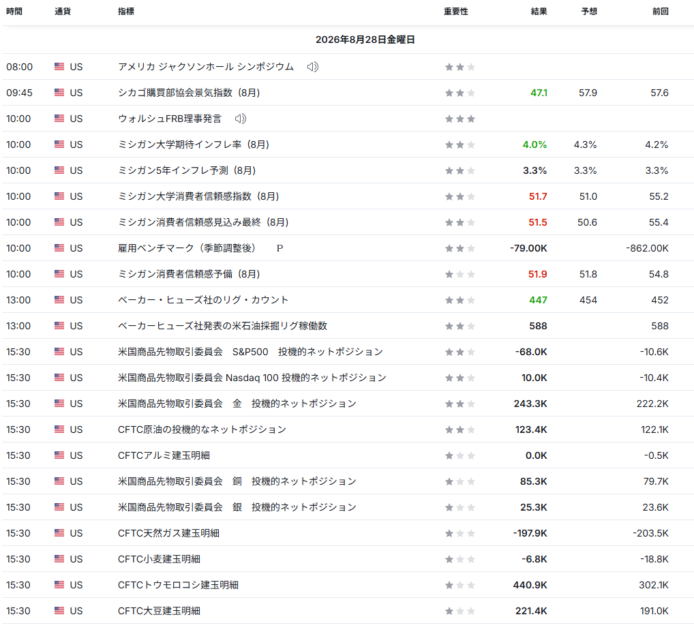Open 金 投機的ネットポジション event
Screen dimensions: 694x632
[237, 404]
